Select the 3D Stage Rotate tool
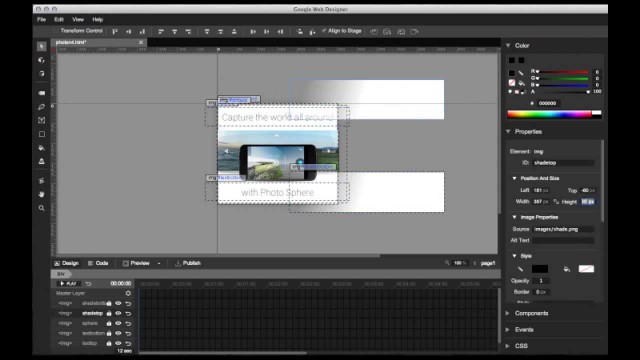 (x=41, y=180)
